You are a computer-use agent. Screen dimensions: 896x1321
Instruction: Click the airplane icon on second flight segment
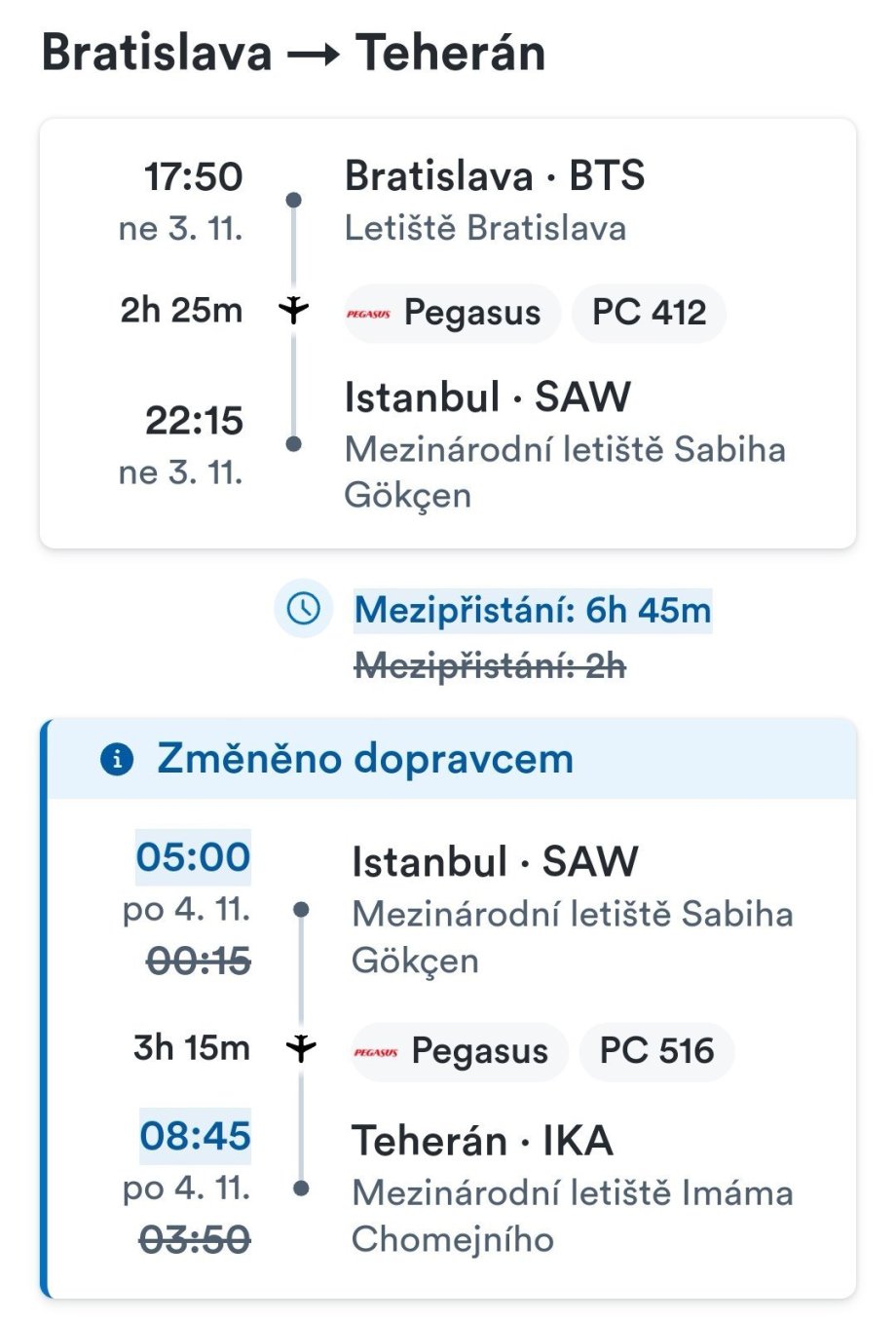pyautogui.click(x=301, y=1048)
